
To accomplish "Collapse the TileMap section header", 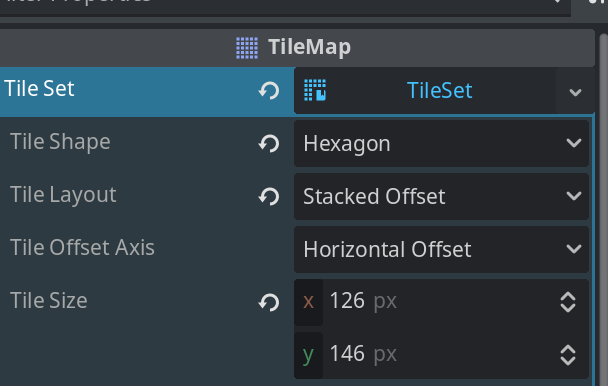I will 296,47.
